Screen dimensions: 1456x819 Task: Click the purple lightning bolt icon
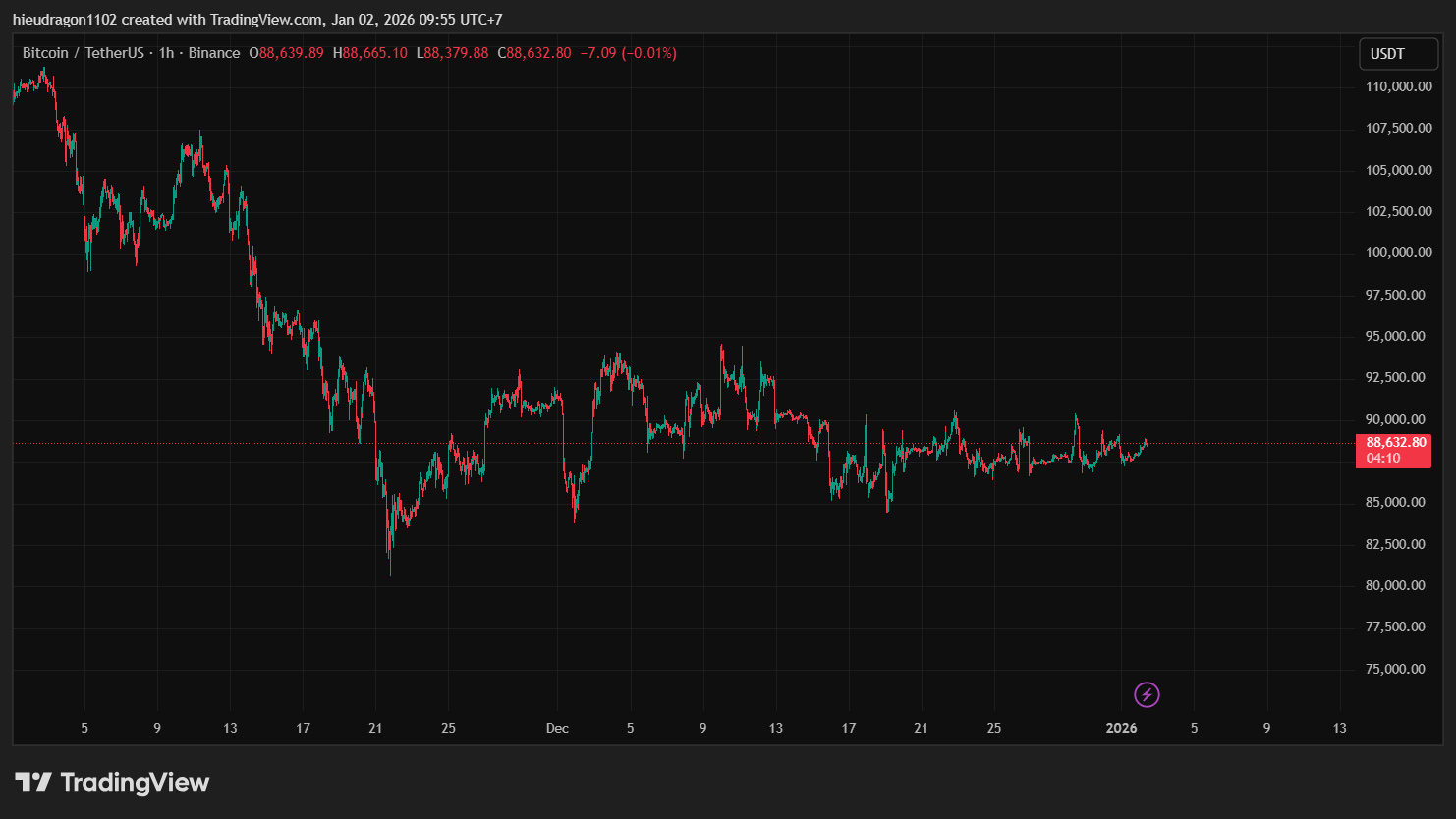pos(1147,695)
